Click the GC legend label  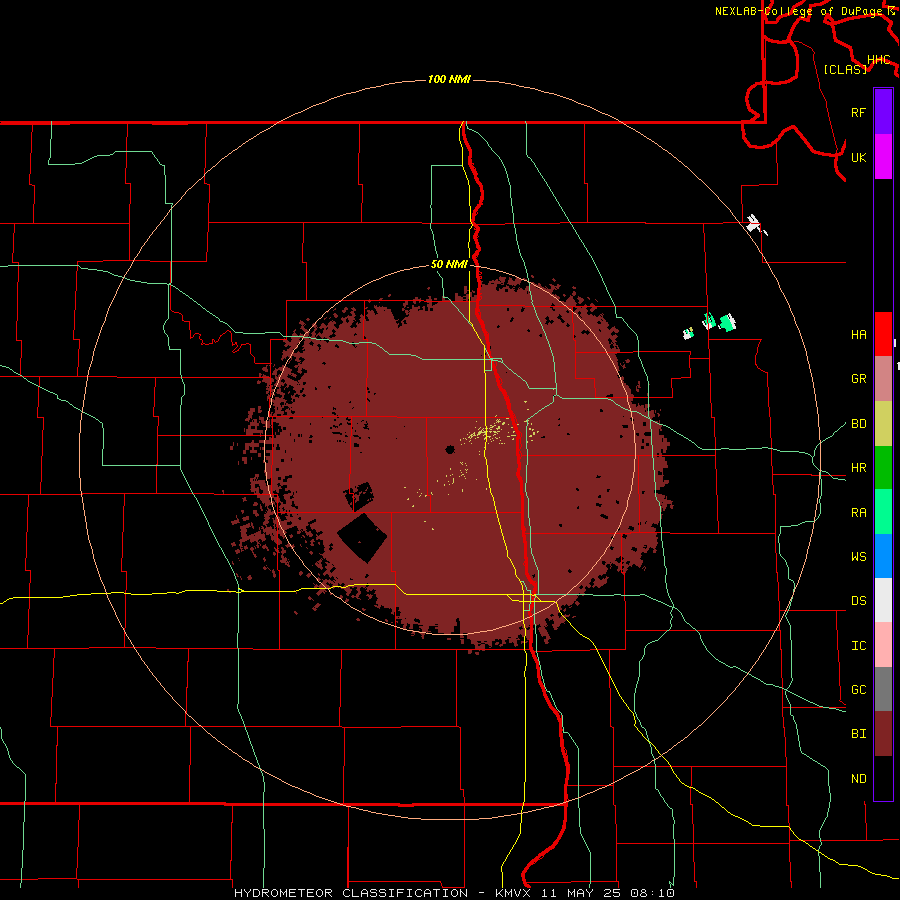[x=858, y=689]
